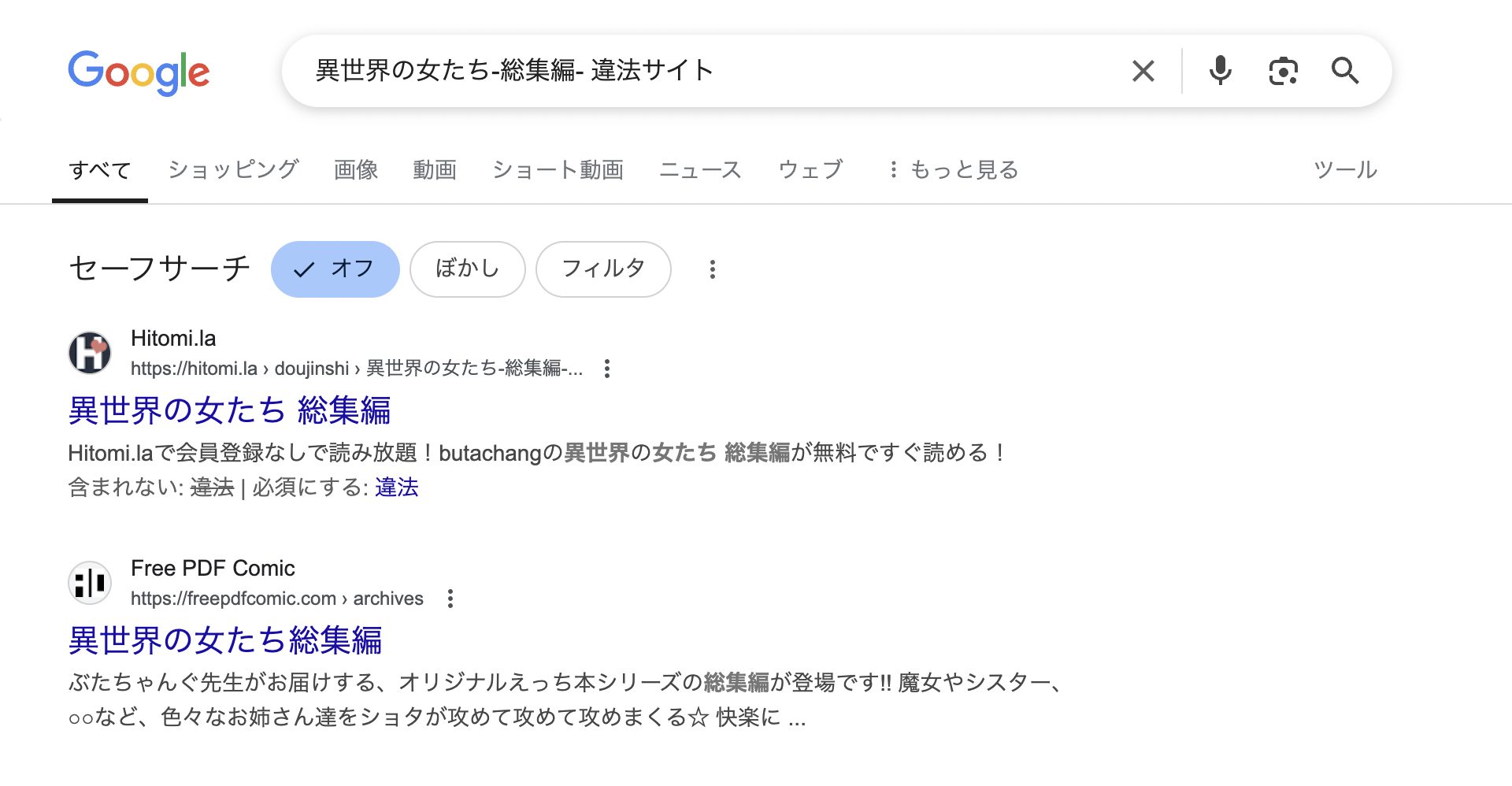Click the 違法 must-include search link
Screen dimensions: 1512x786
(397, 488)
